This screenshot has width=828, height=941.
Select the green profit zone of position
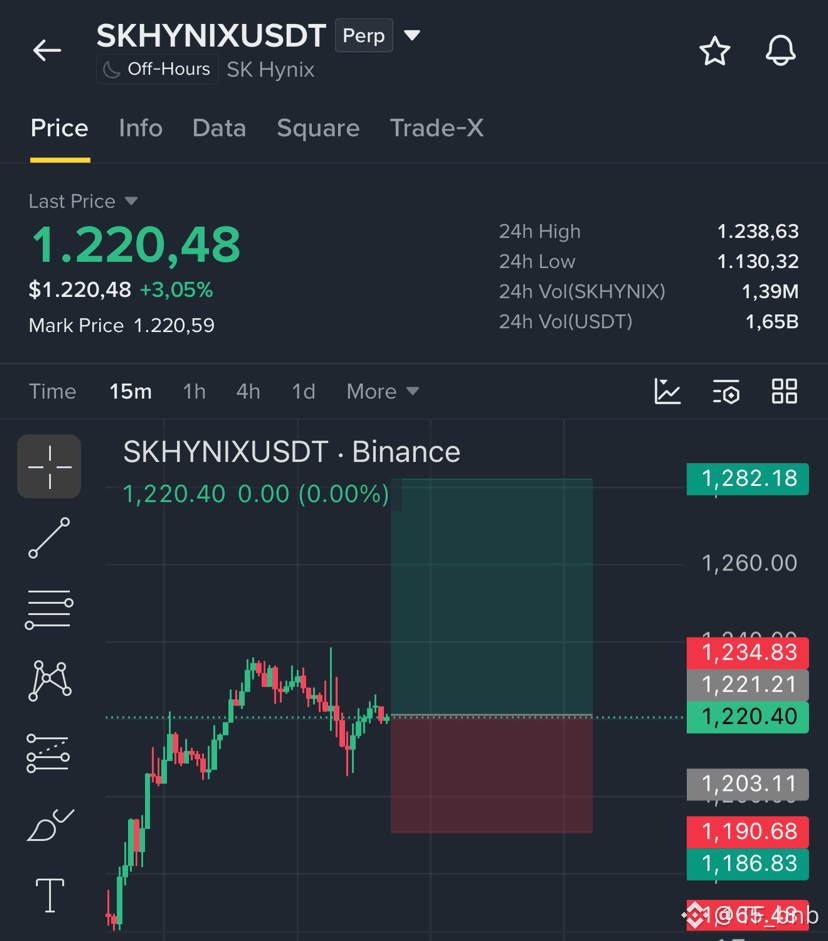click(491, 597)
